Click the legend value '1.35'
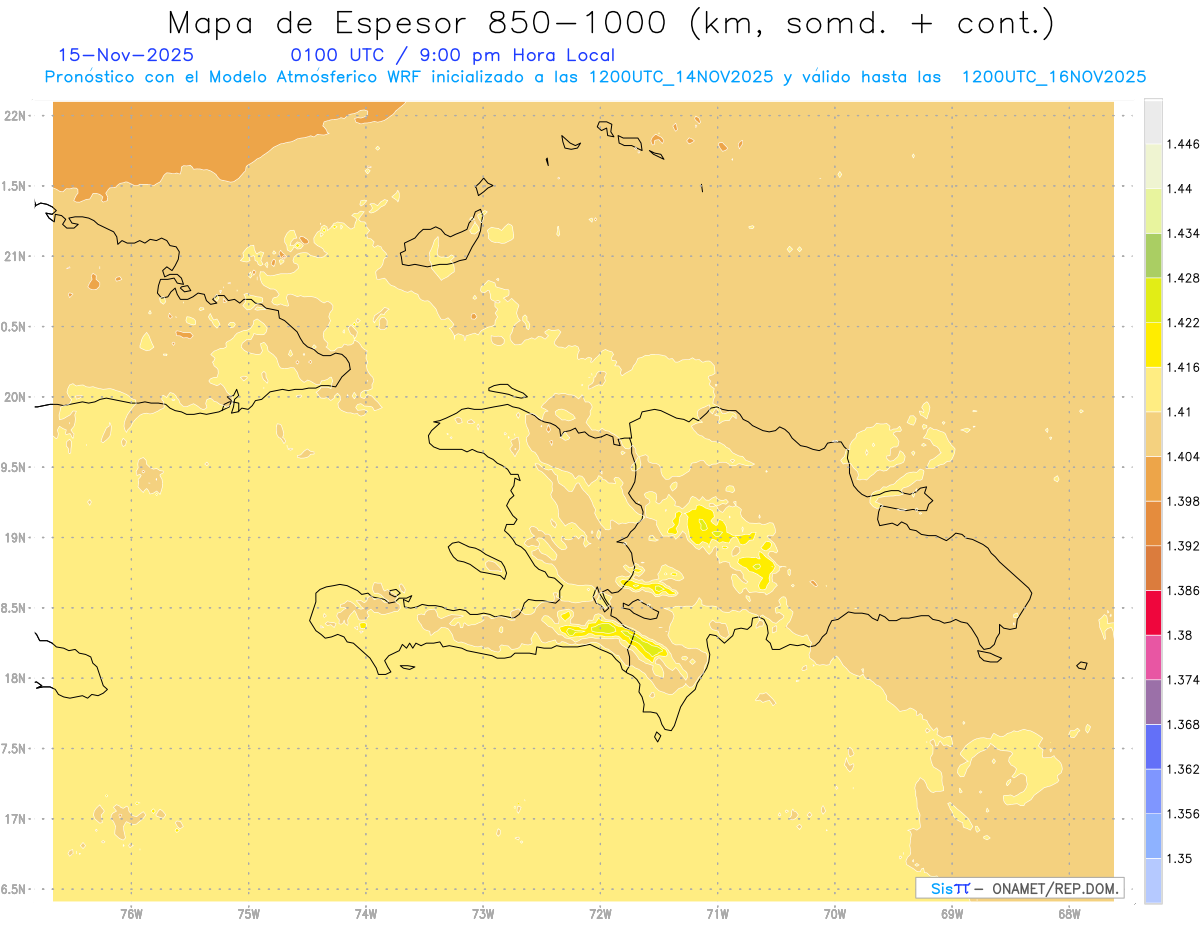 point(1181,858)
